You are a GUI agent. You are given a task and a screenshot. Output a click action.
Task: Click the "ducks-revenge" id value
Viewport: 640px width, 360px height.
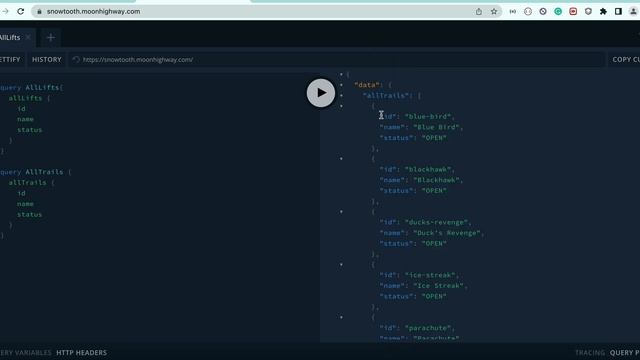pyautogui.click(x=436, y=222)
